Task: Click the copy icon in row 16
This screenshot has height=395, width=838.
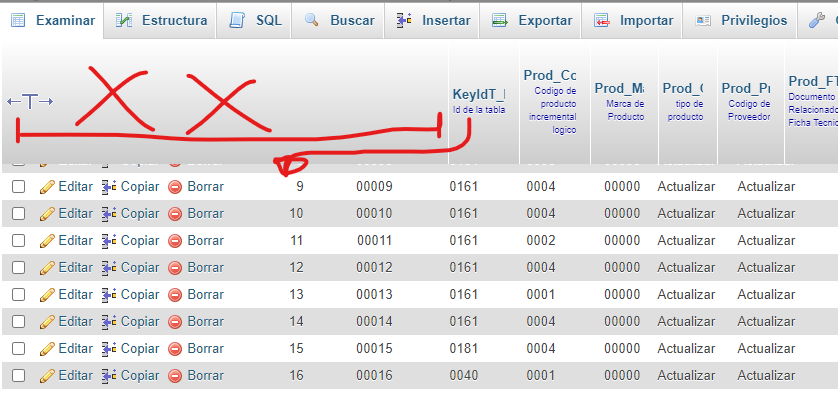Action: [x=109, y=375]
